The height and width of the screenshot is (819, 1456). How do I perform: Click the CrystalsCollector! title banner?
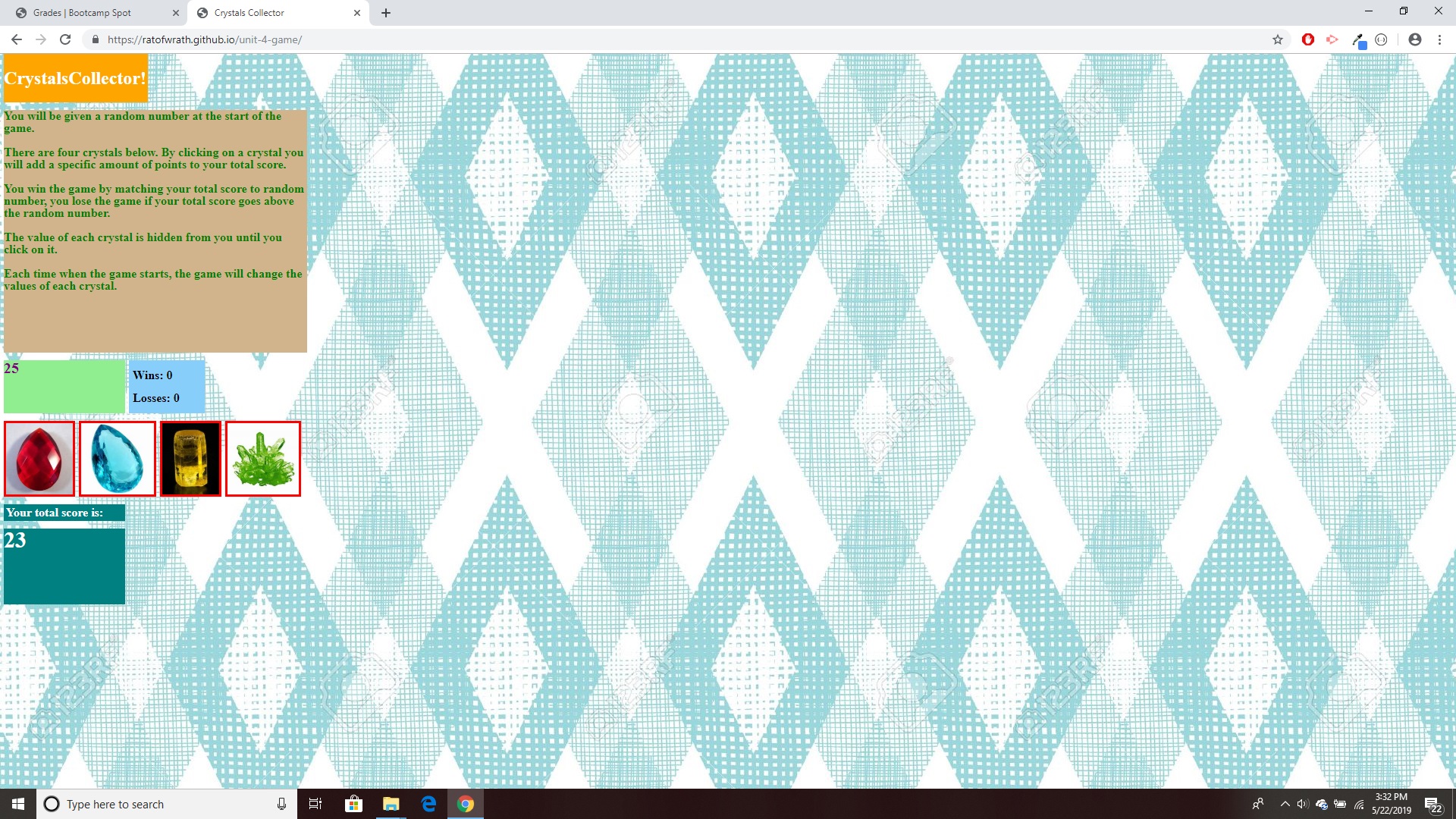pyautogui.click(x=76, y=78)
